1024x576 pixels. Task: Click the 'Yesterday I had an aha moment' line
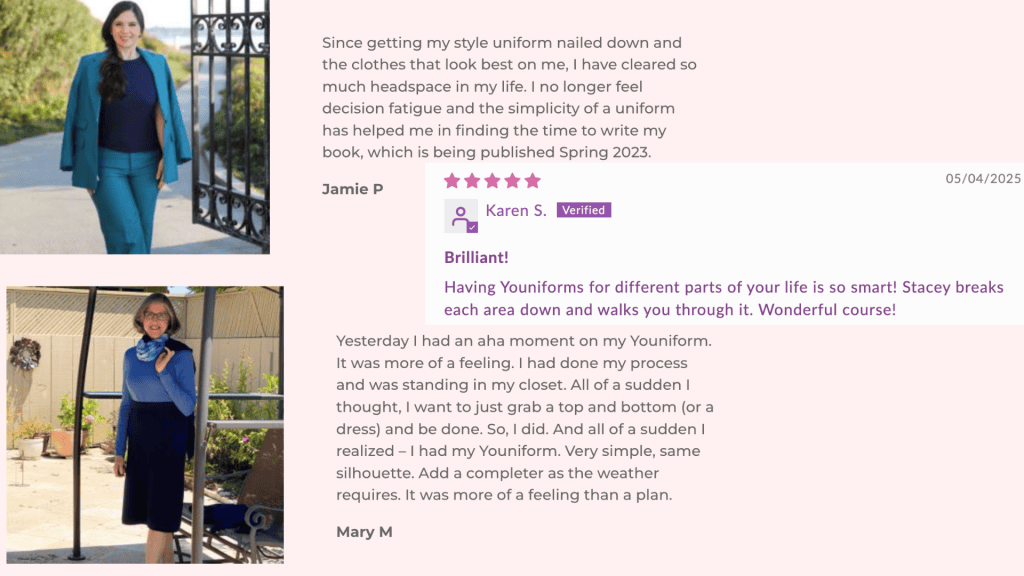click(x=523, y=341)
